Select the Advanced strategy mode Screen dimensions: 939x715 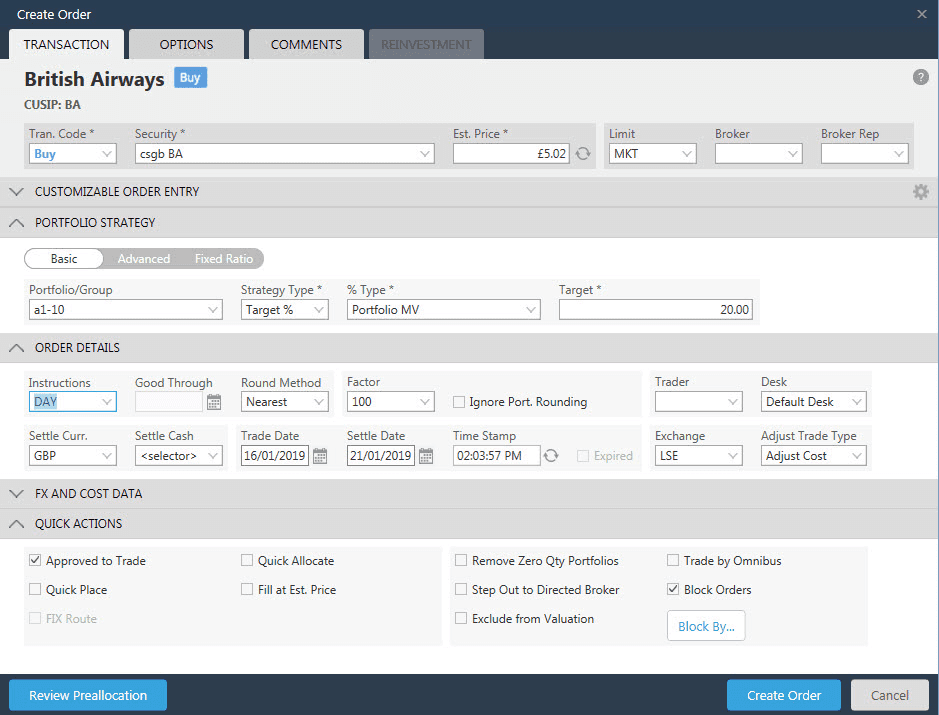[144, 259]
